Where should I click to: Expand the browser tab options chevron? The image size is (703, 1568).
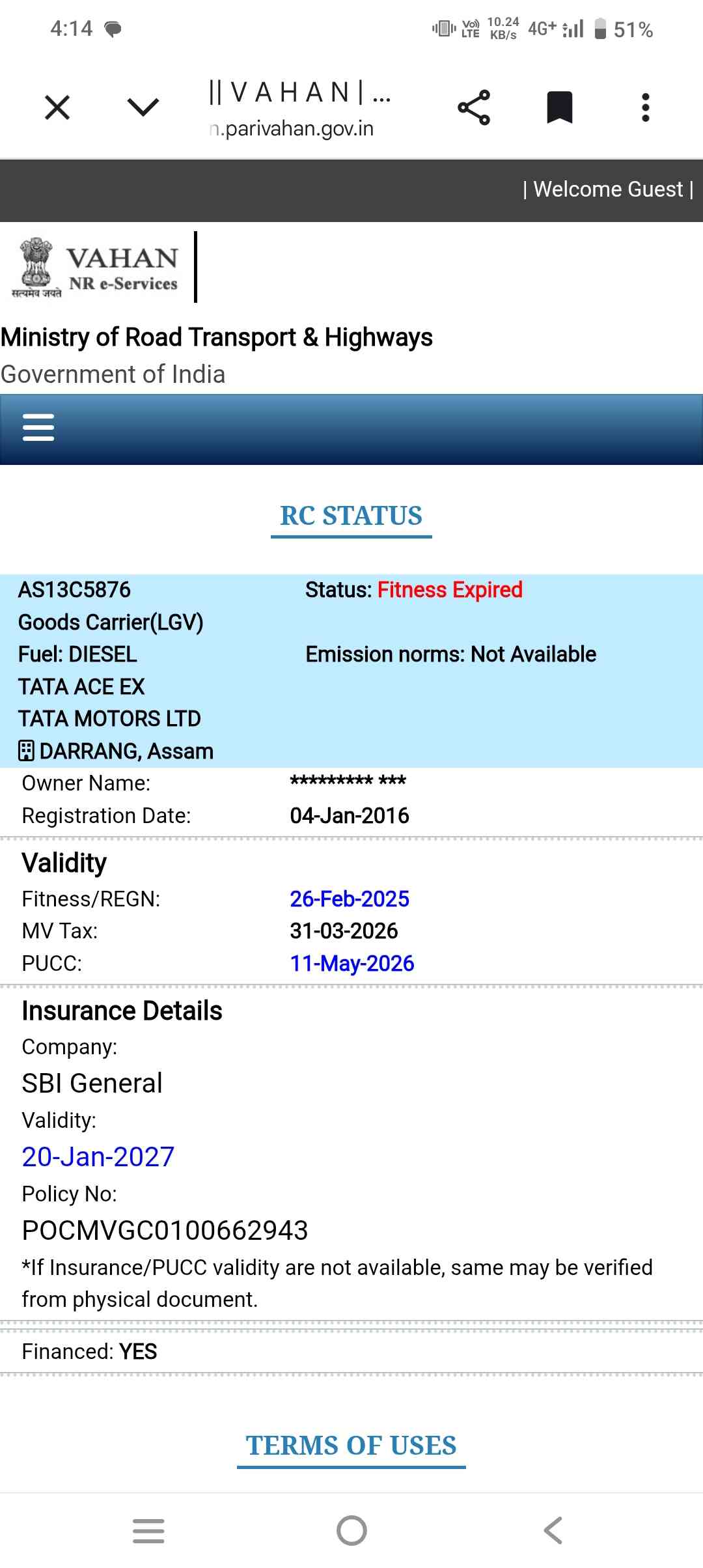pyautogui.click(x=143, y=107)
